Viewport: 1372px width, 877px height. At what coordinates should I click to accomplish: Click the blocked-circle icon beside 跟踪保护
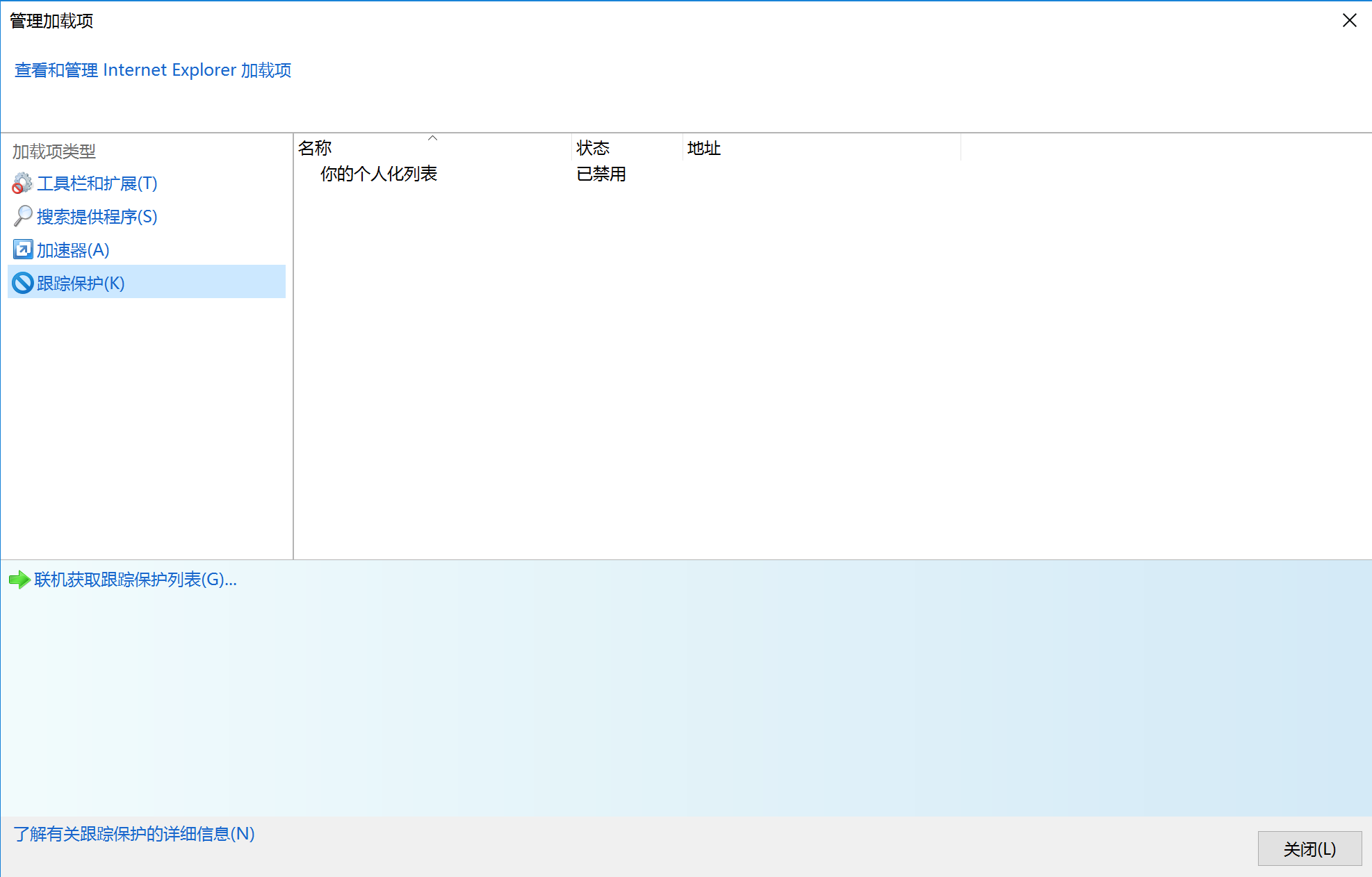tap(22, 282)
